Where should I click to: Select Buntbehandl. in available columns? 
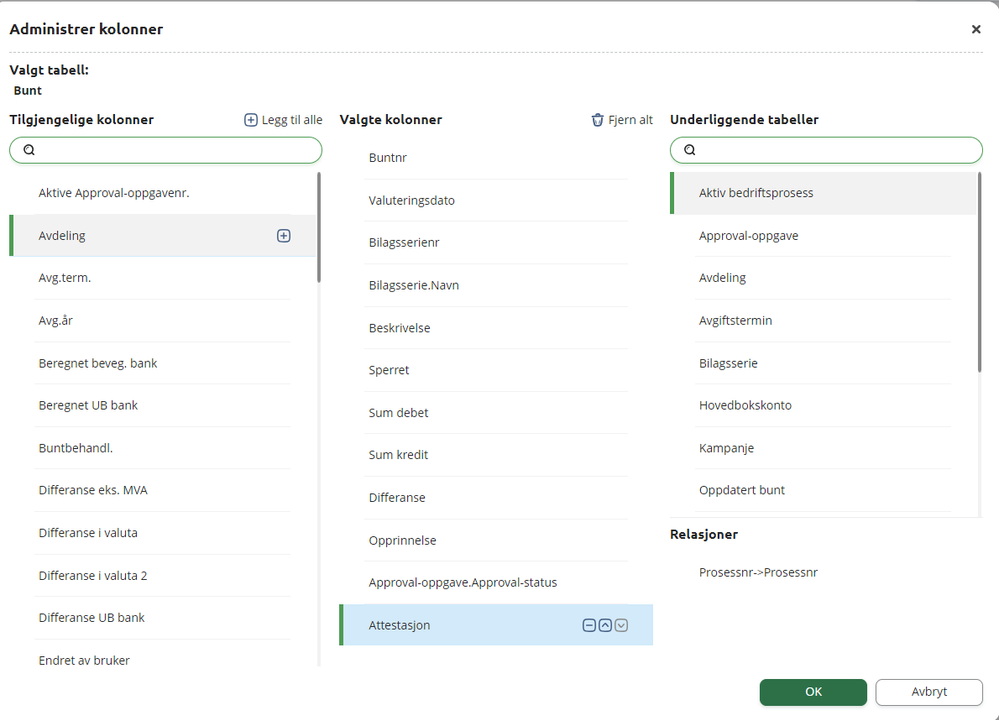tap(162, 448)
